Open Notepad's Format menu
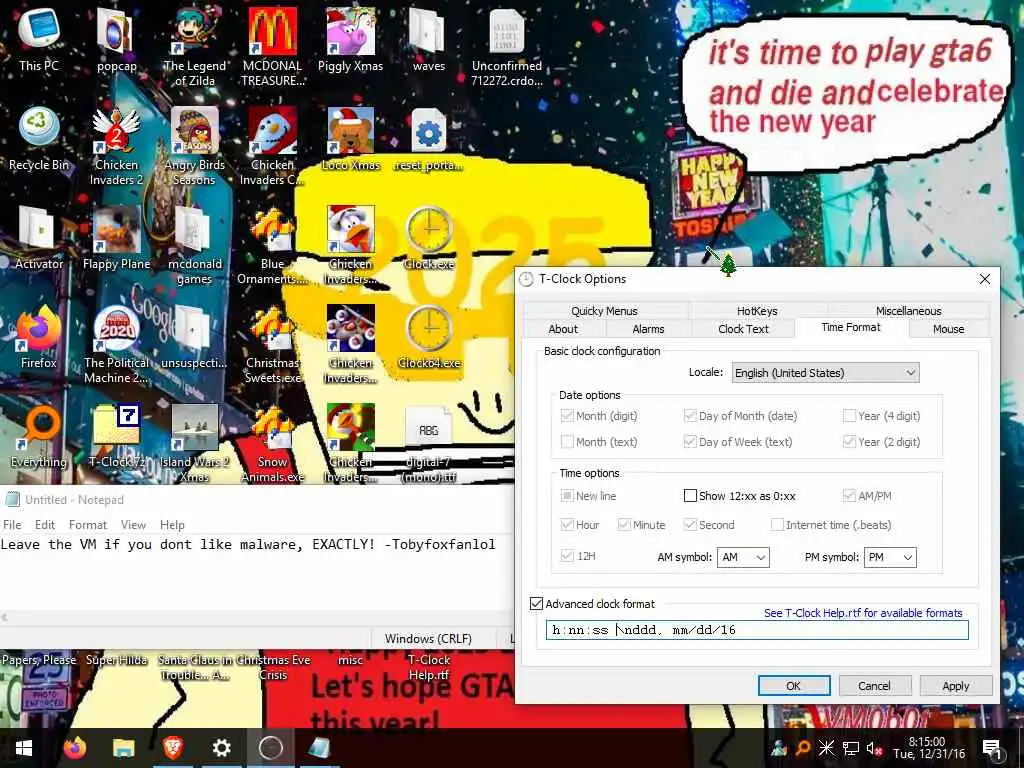 (x=88, y=525)
